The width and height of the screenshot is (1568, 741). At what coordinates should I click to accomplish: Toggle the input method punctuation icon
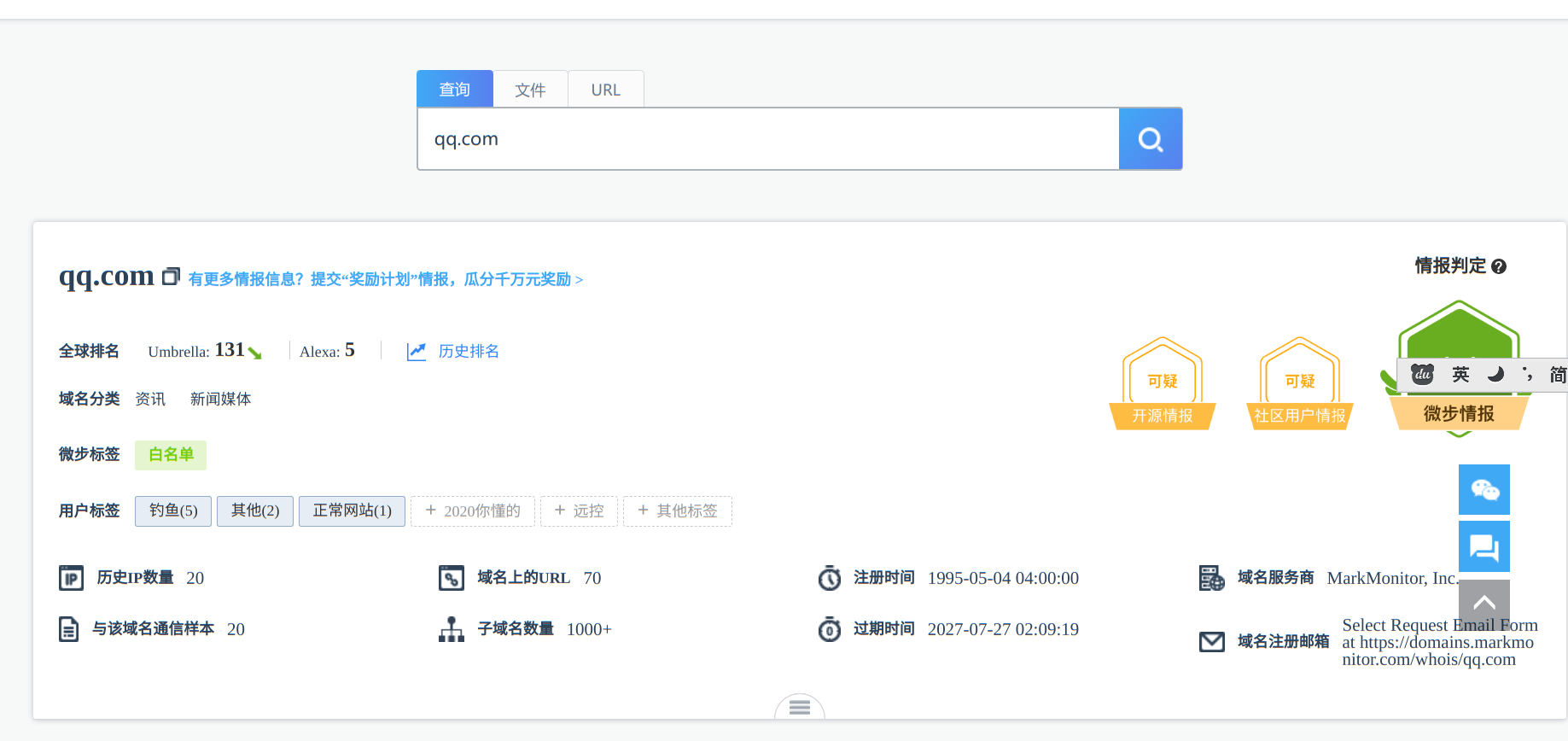click(x=1527, y=374)
